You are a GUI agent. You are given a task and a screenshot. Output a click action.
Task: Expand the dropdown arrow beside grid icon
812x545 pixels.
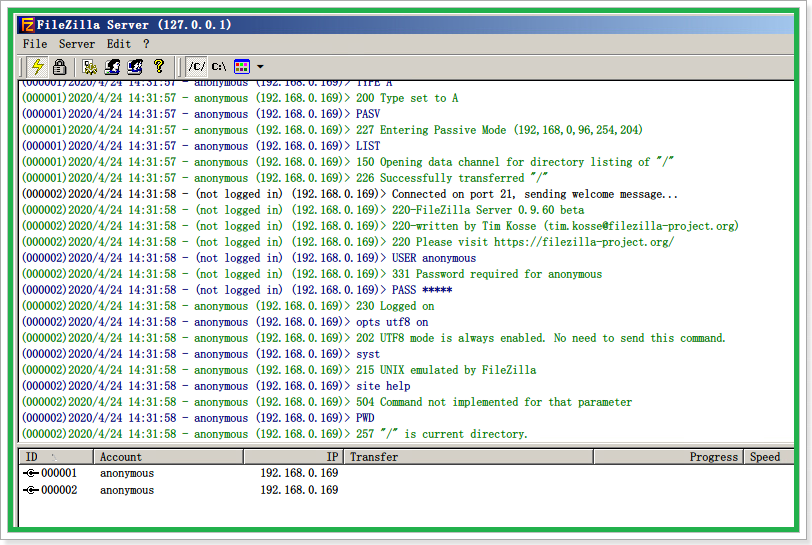point(260,67)
